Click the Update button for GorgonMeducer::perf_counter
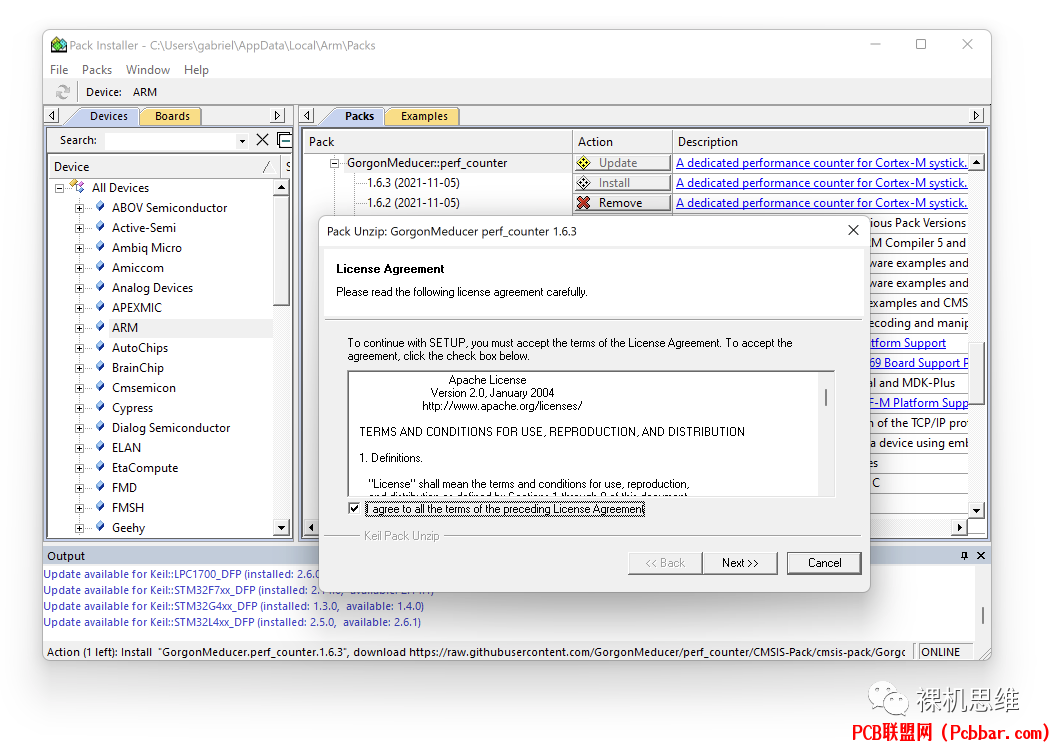 (x=622, y=163)
